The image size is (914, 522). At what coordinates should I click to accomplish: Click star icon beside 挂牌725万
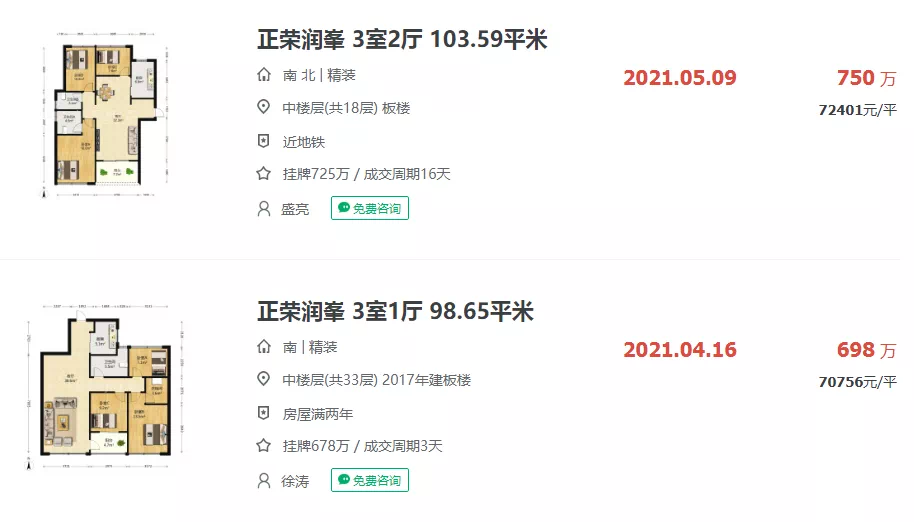[264, 174]
